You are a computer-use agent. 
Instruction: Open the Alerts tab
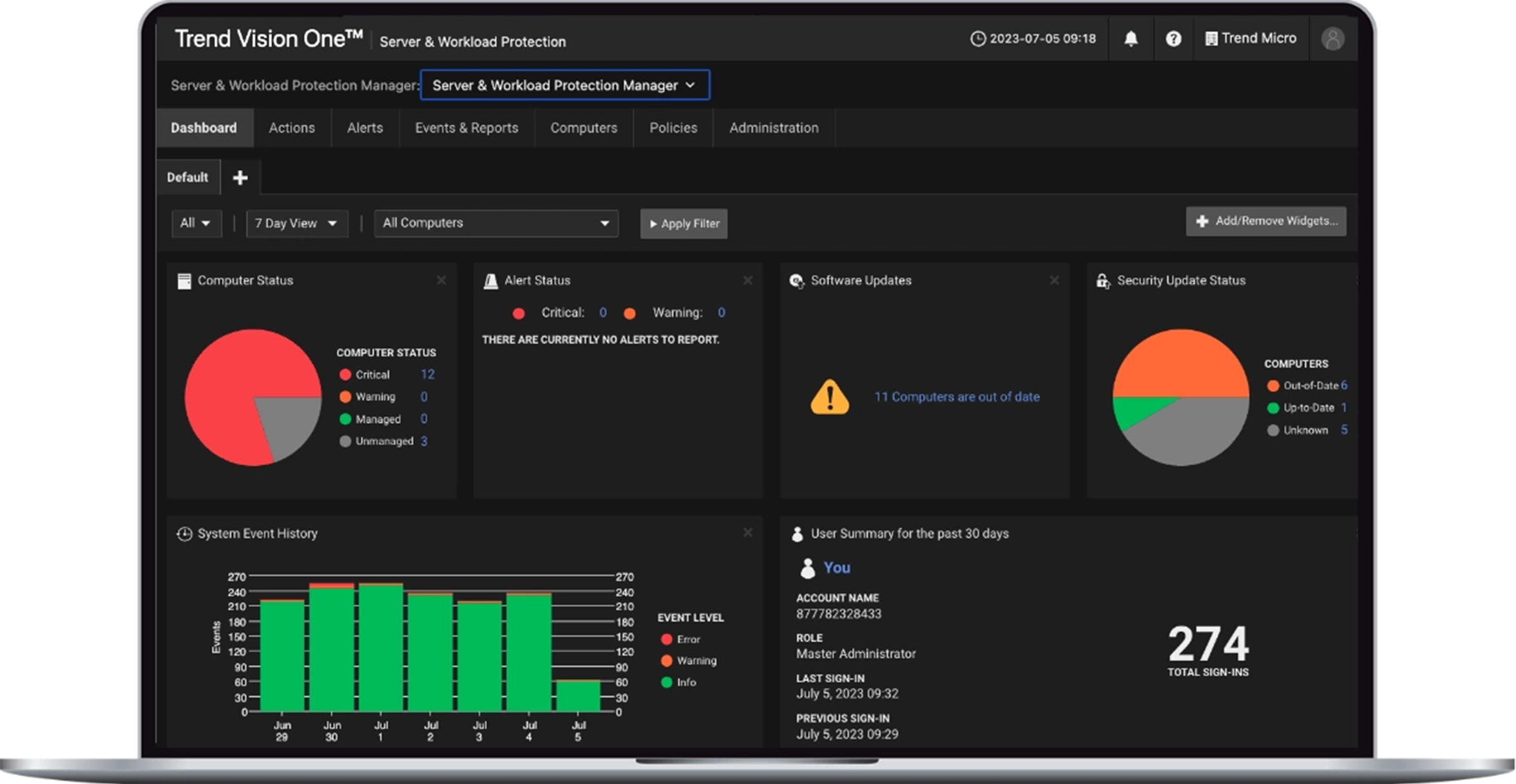[365, 128]
